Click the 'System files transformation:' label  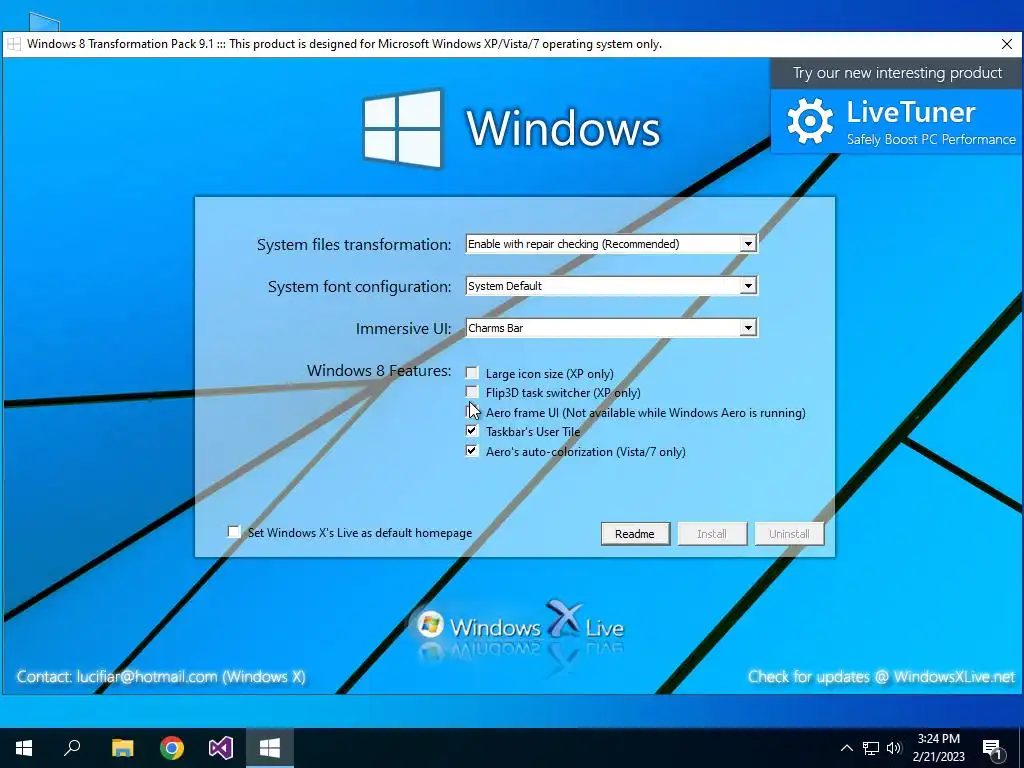point(354,245)
